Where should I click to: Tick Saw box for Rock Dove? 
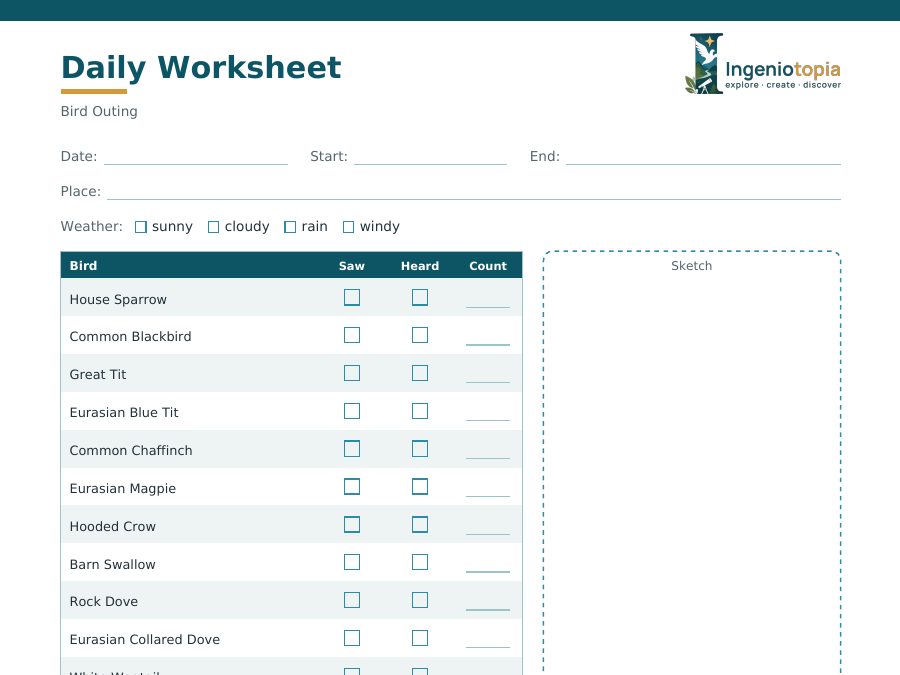coord(352,600)
